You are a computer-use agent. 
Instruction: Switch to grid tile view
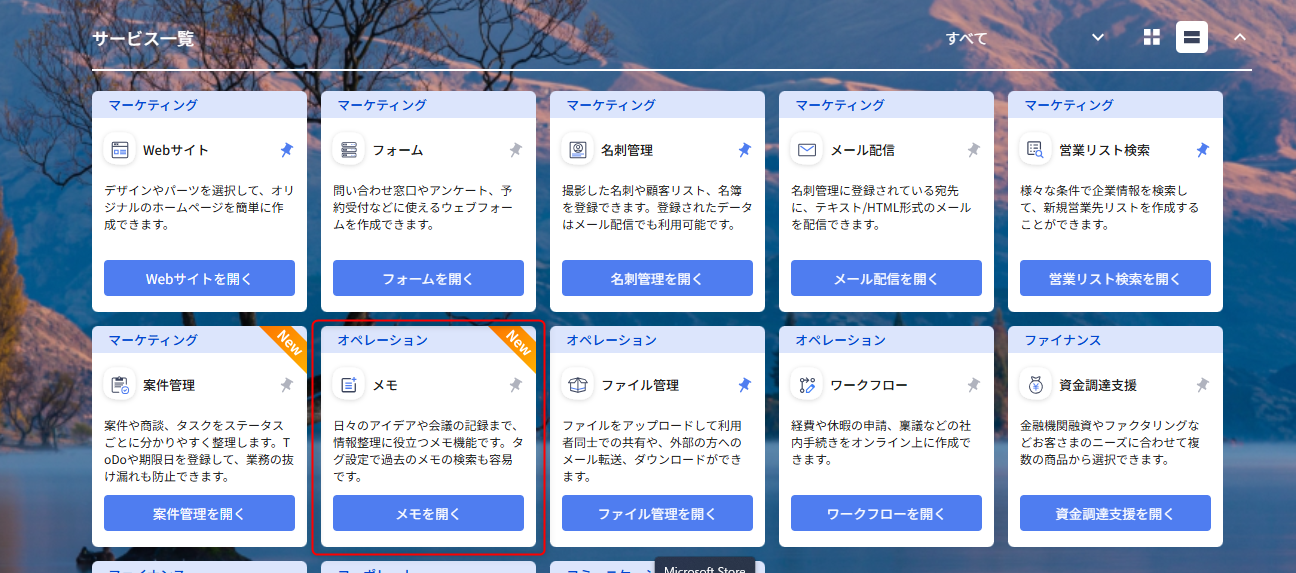tap(1152, 37)
